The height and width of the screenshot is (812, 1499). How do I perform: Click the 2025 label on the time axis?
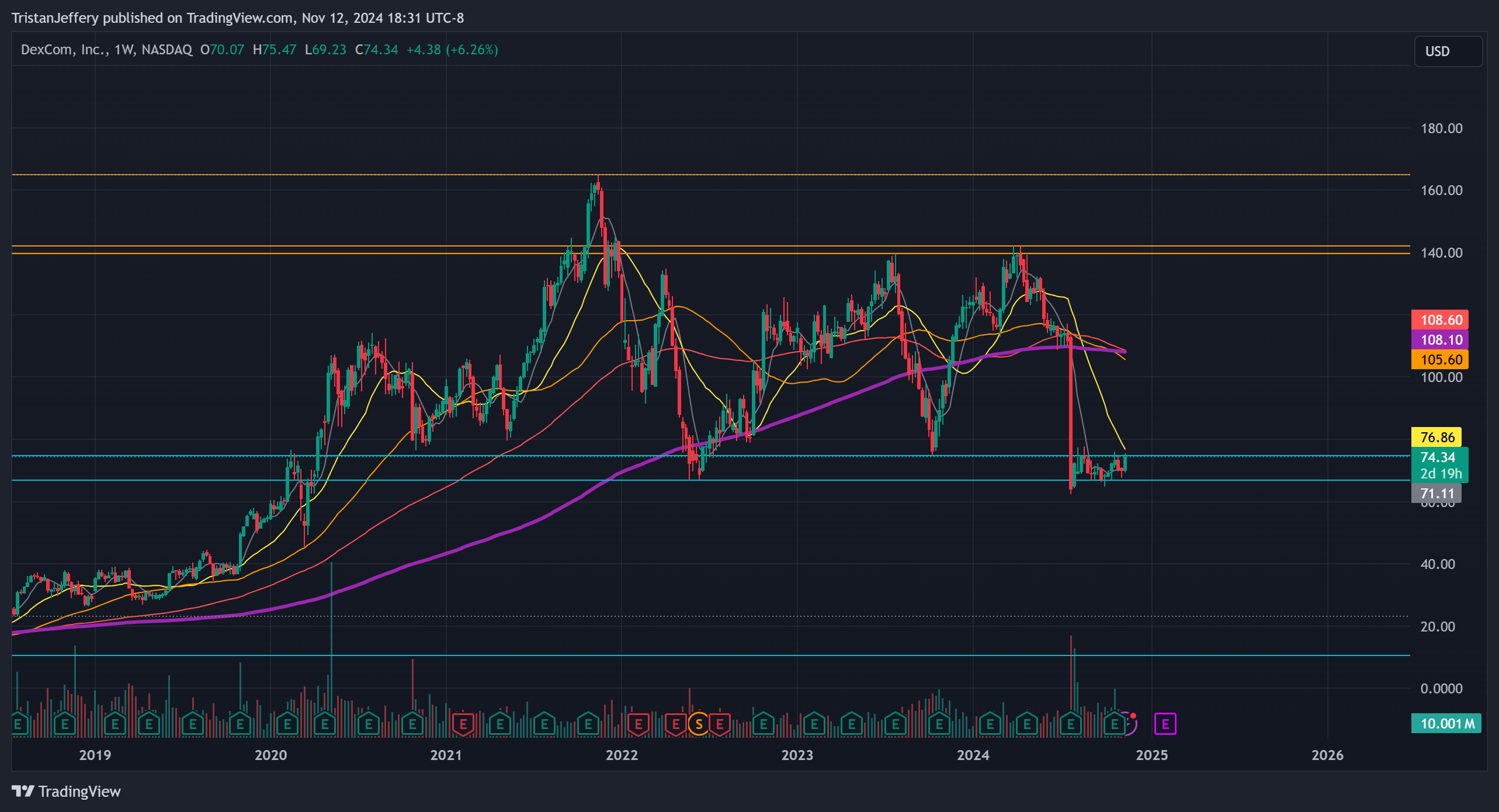coord(1152,755)
